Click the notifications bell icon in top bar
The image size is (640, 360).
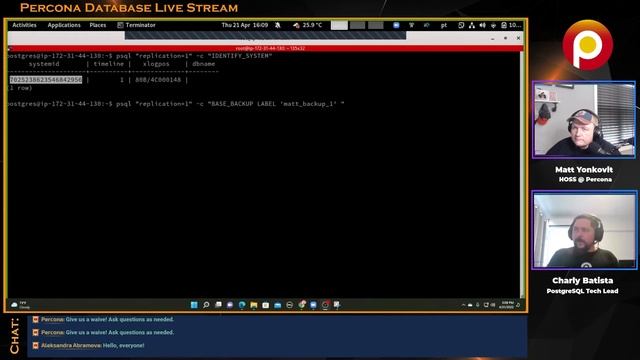tap(278, 25)
